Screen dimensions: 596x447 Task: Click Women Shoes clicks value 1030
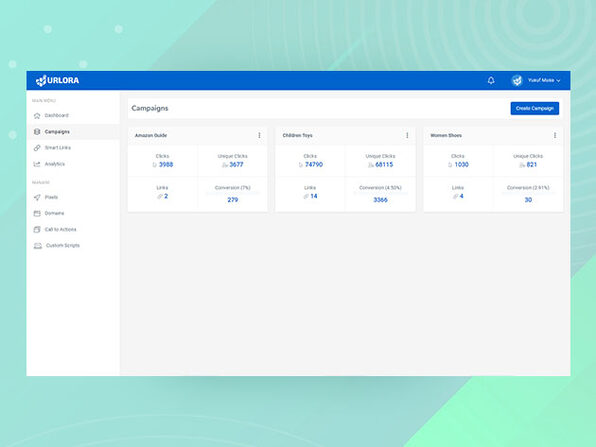pyautogui.click(x=461, y=165)
